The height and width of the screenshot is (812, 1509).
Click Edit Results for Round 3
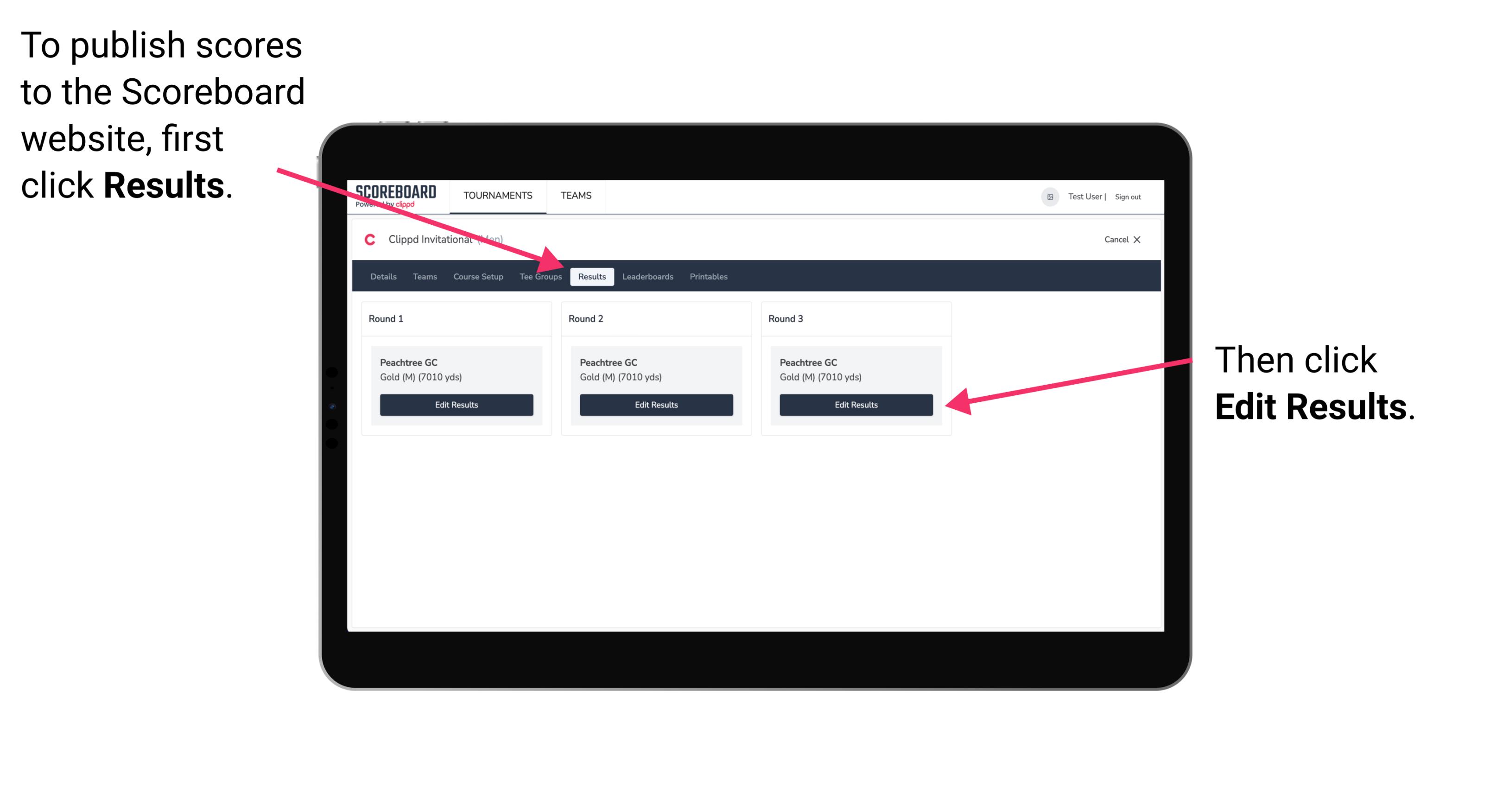[855, 404]
